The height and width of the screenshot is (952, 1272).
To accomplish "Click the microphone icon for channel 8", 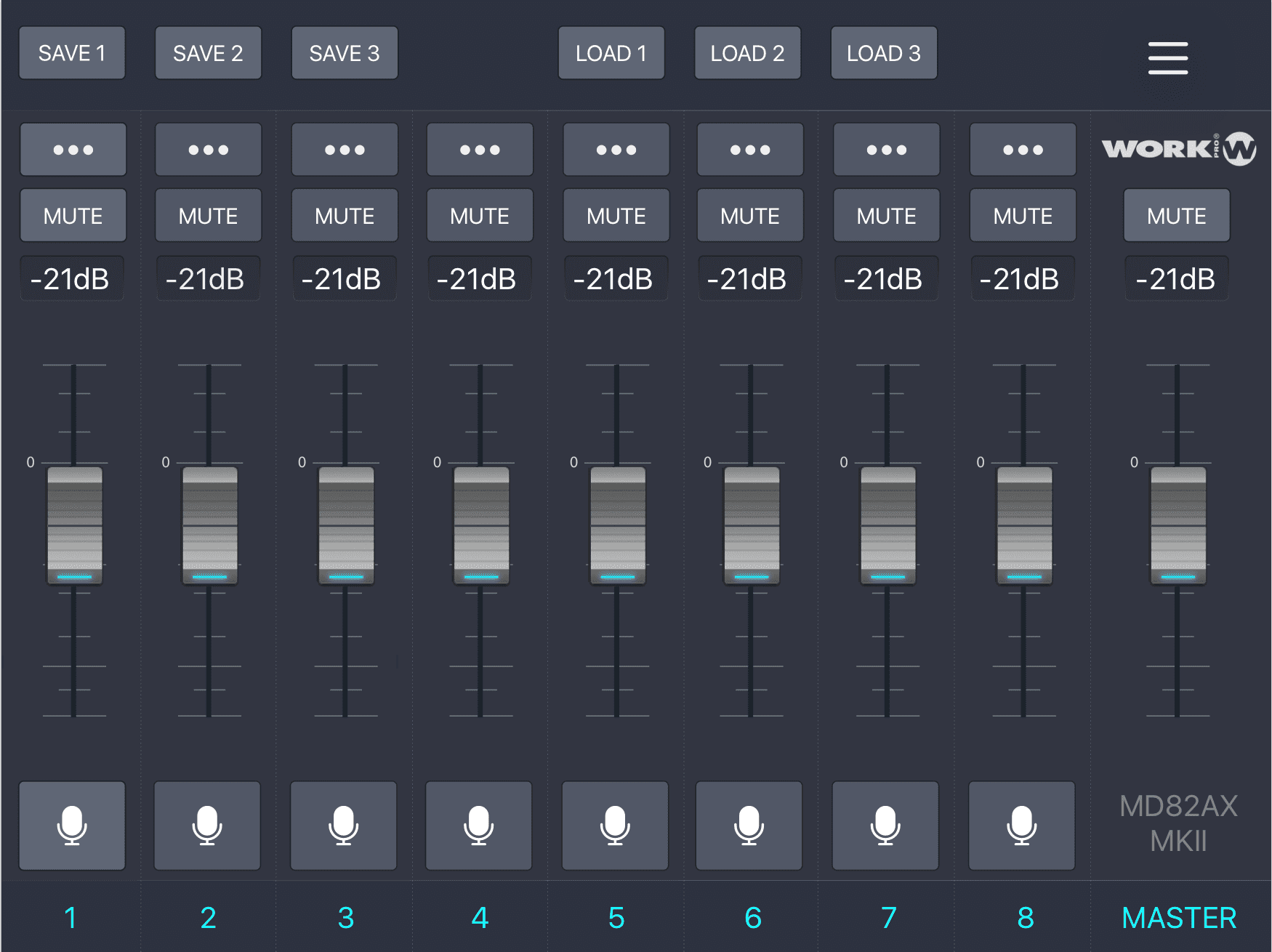I will [x=1021, y=826].
